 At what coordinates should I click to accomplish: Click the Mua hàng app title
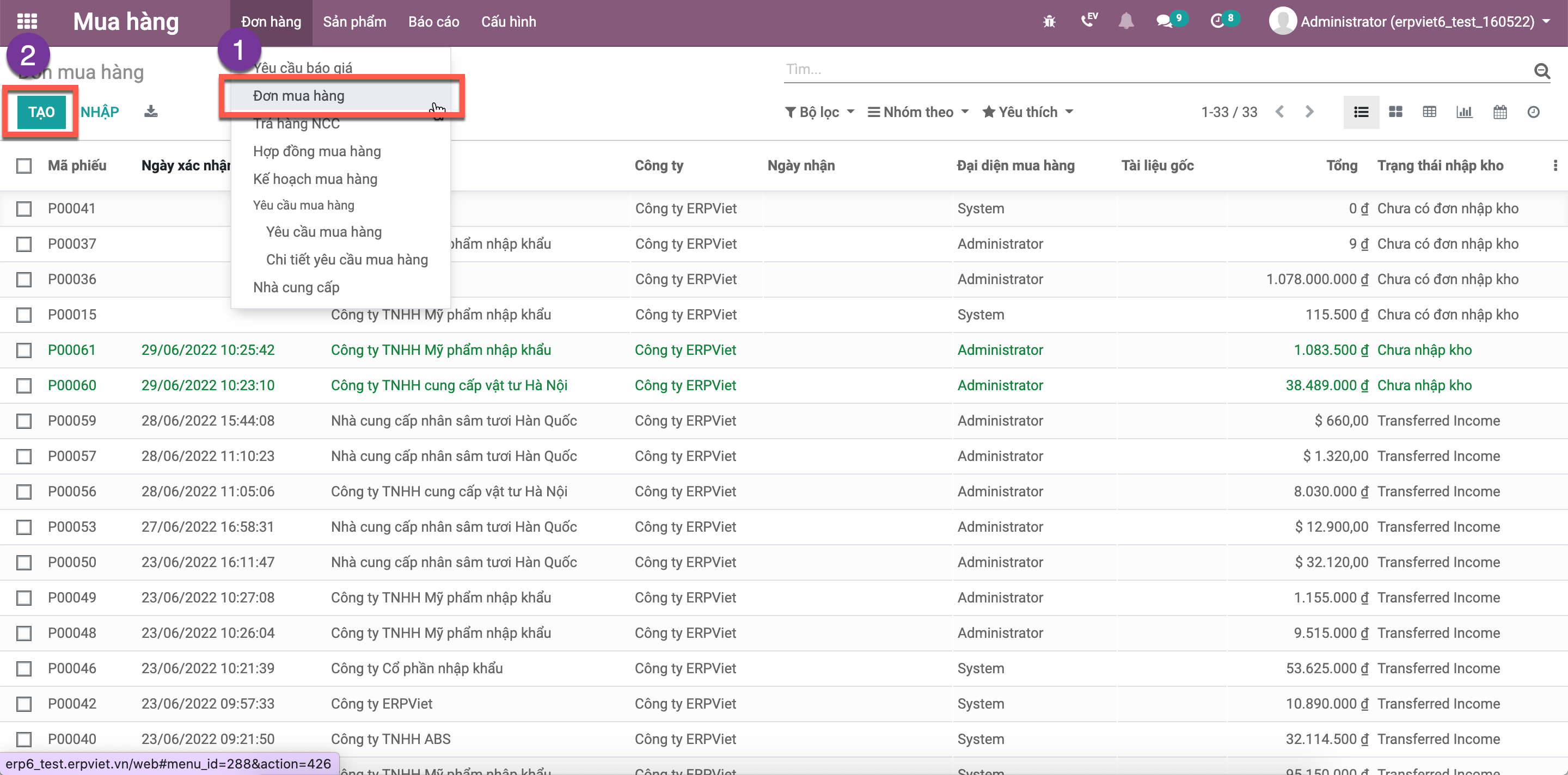[126, 22]
